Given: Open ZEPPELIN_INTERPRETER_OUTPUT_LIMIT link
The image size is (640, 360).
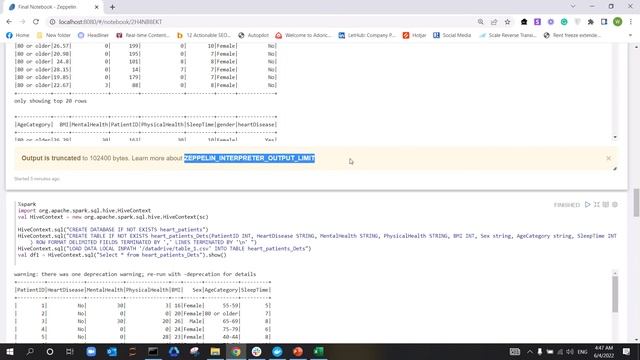Looking at the screenshot, I should (x=249, y=158).
